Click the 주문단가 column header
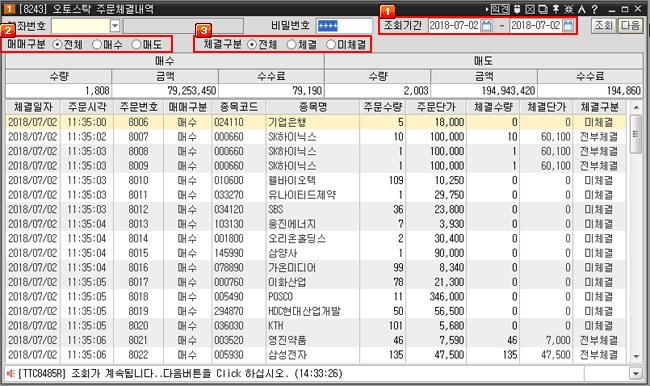The width and height of the screenshot is (650, 386). point(436,107)
